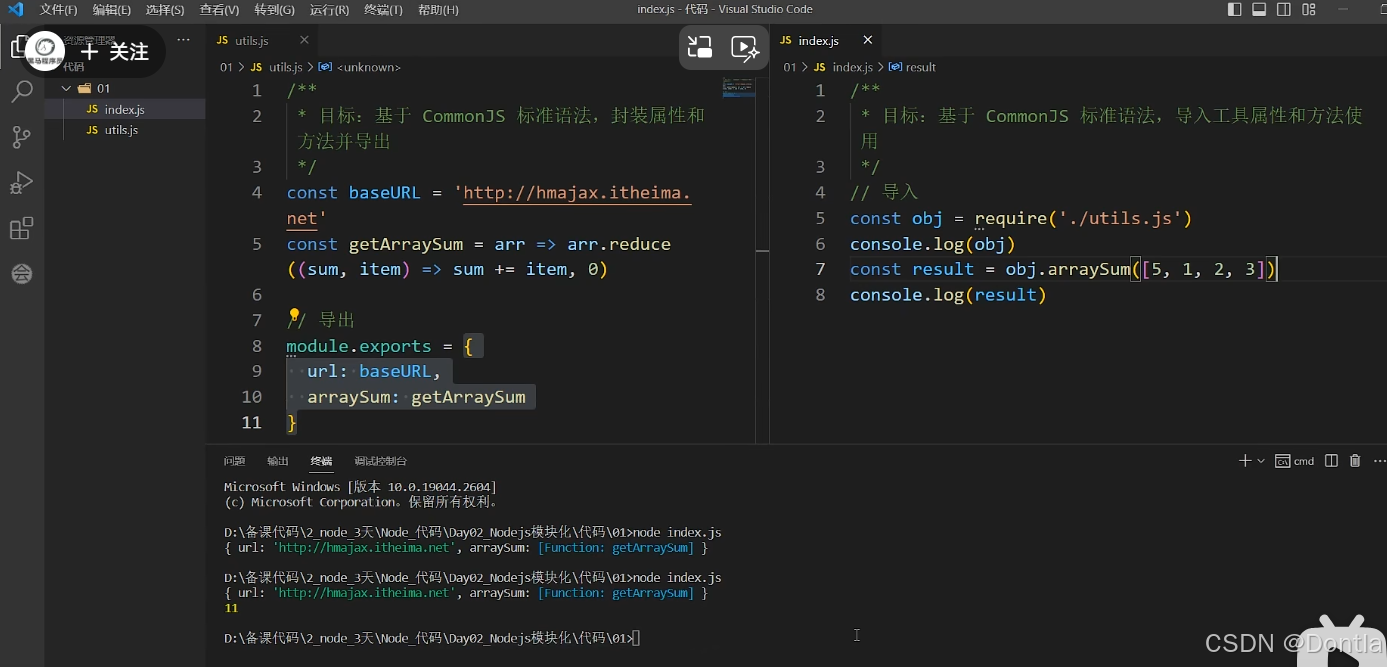Open the Extensions view

pyautogui.click(x=21, y=229)
